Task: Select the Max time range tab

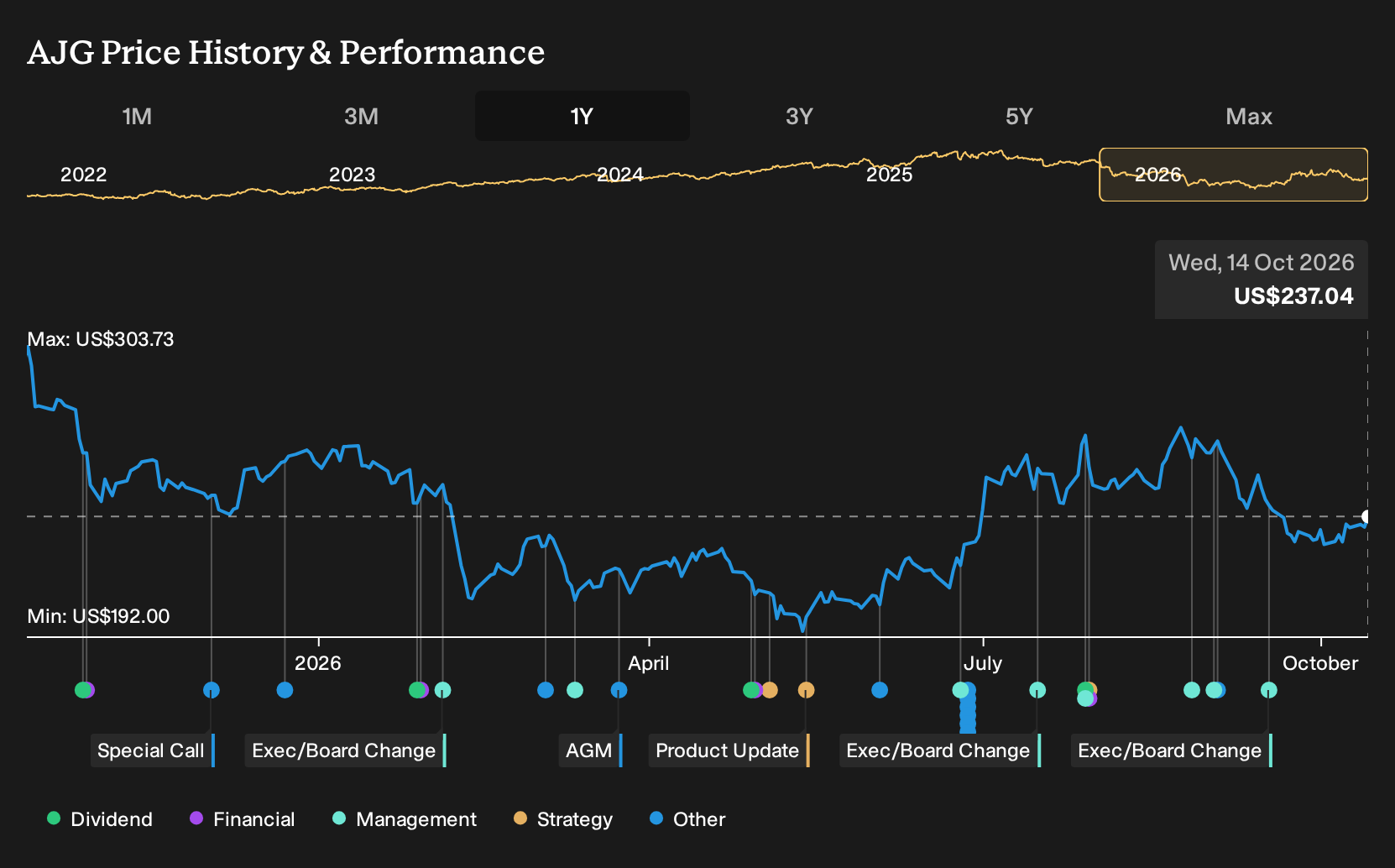Action: (x=1249, y=116)
